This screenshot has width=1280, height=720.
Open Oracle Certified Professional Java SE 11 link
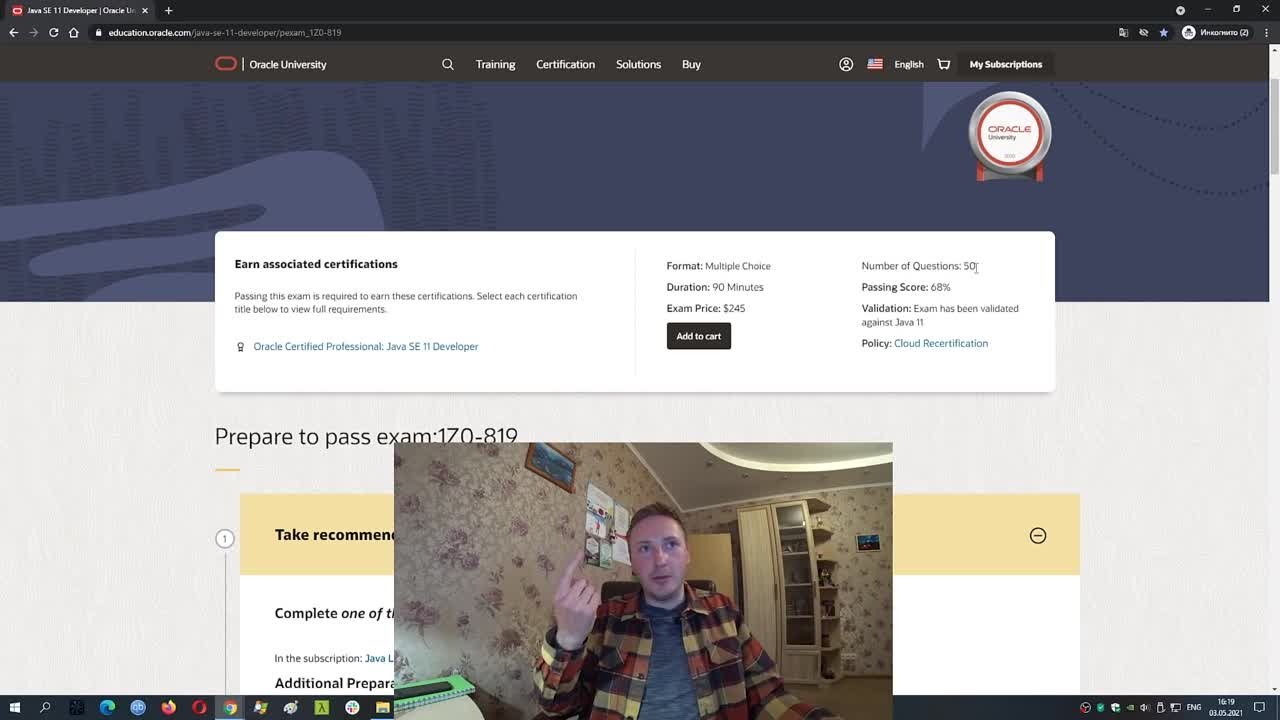pyautogui.click(x=365, y=346)
